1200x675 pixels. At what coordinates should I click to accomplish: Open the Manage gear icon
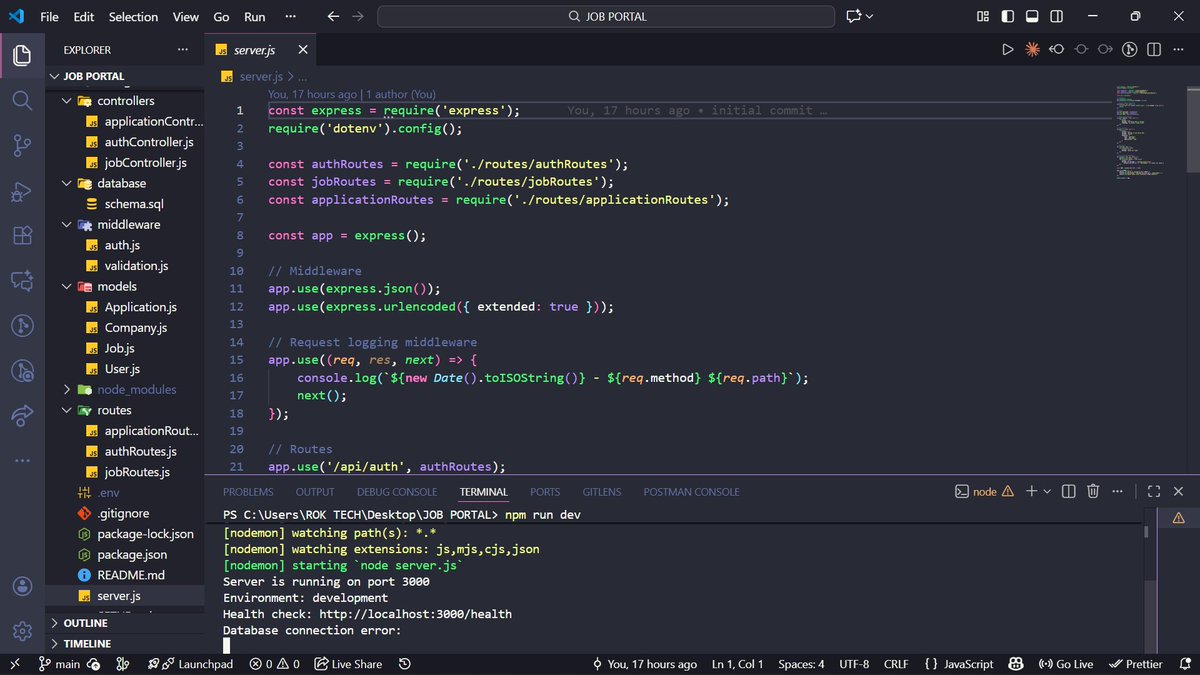(22, 631)
